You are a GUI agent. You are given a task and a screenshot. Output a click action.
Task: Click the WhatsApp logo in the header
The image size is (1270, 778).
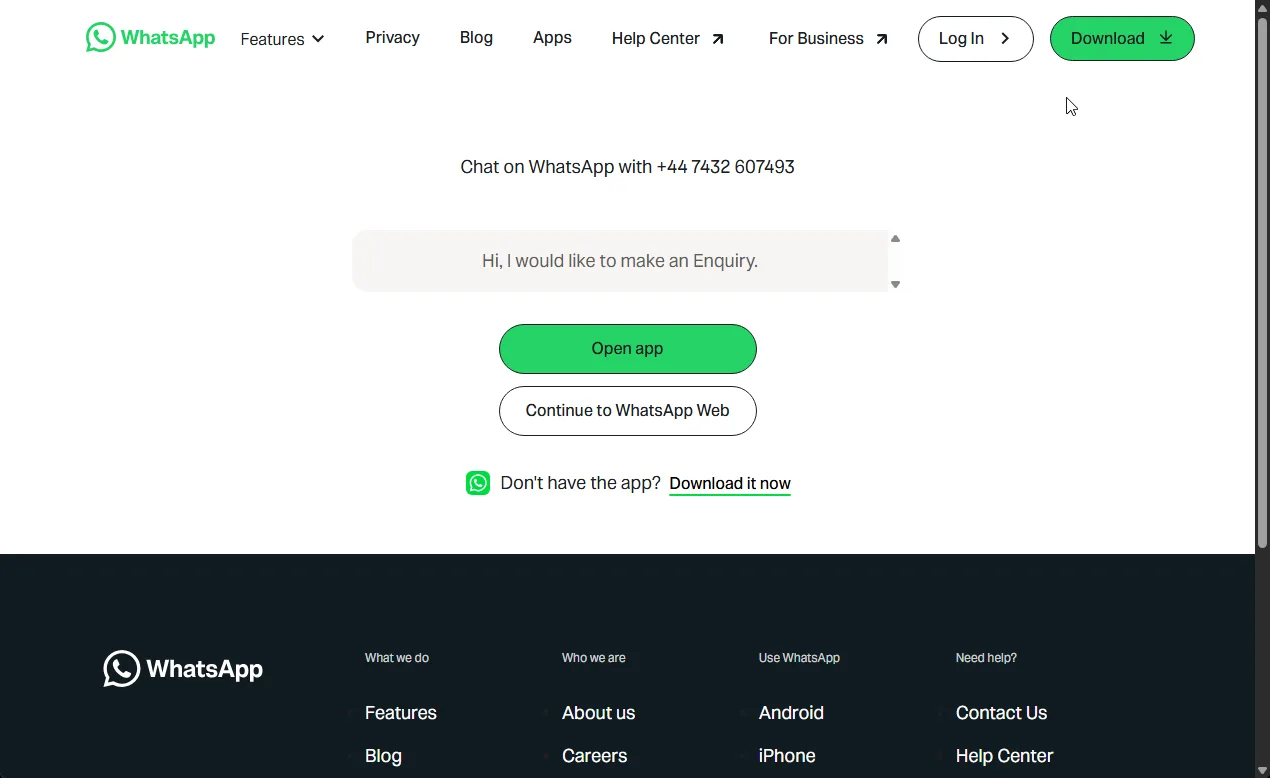point(150,38)
